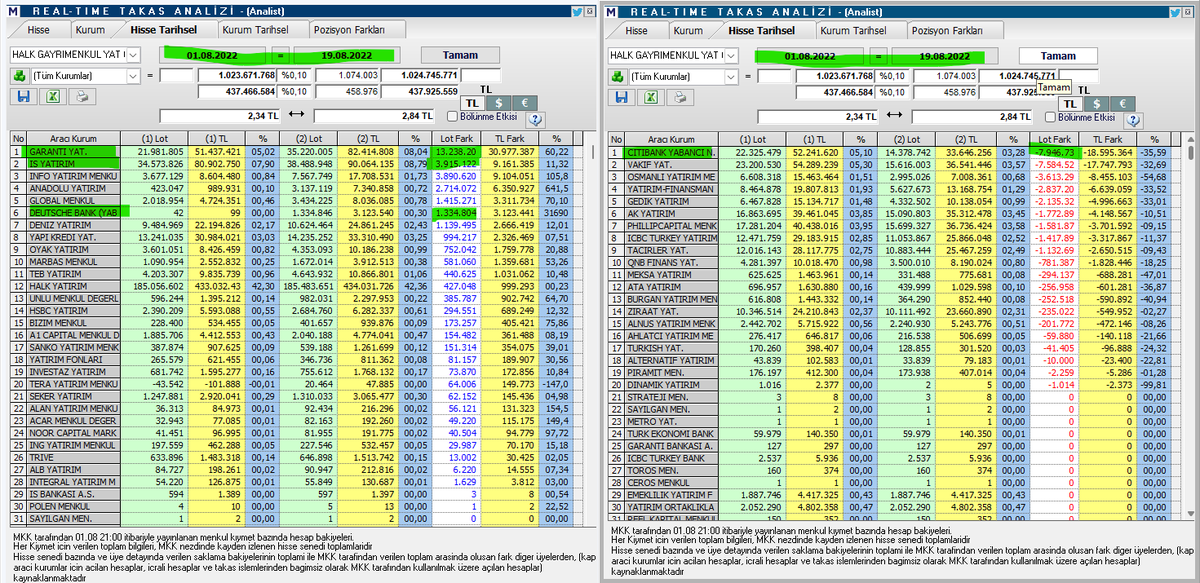Sort by Aracı Kurum column, left window

(74, 138)
